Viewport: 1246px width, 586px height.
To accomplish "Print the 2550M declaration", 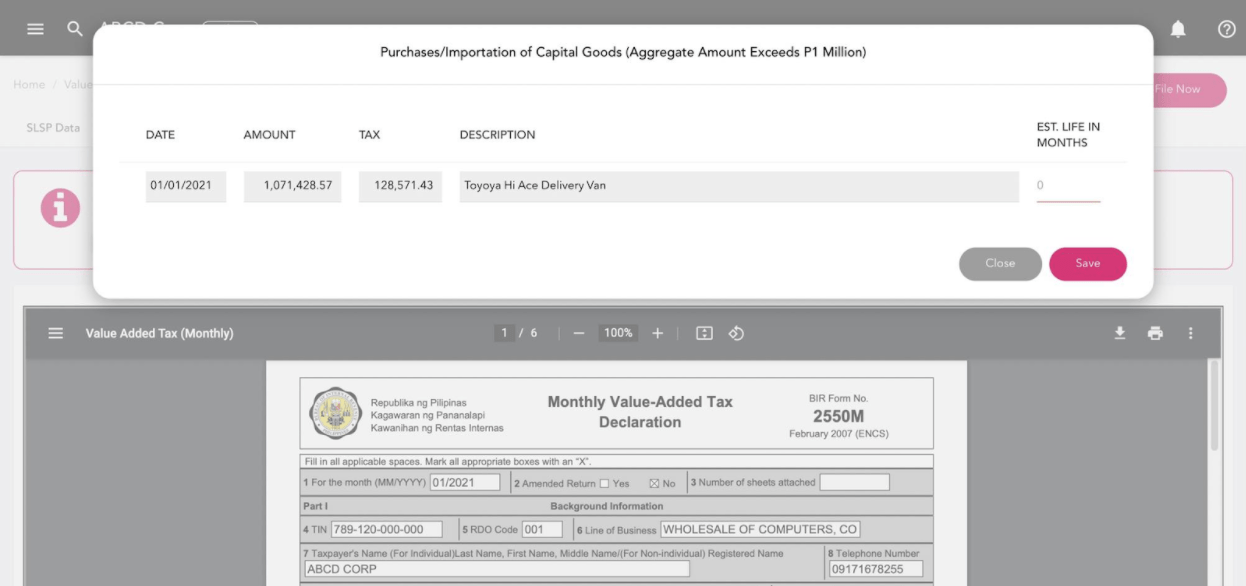I will [1156, 333].
